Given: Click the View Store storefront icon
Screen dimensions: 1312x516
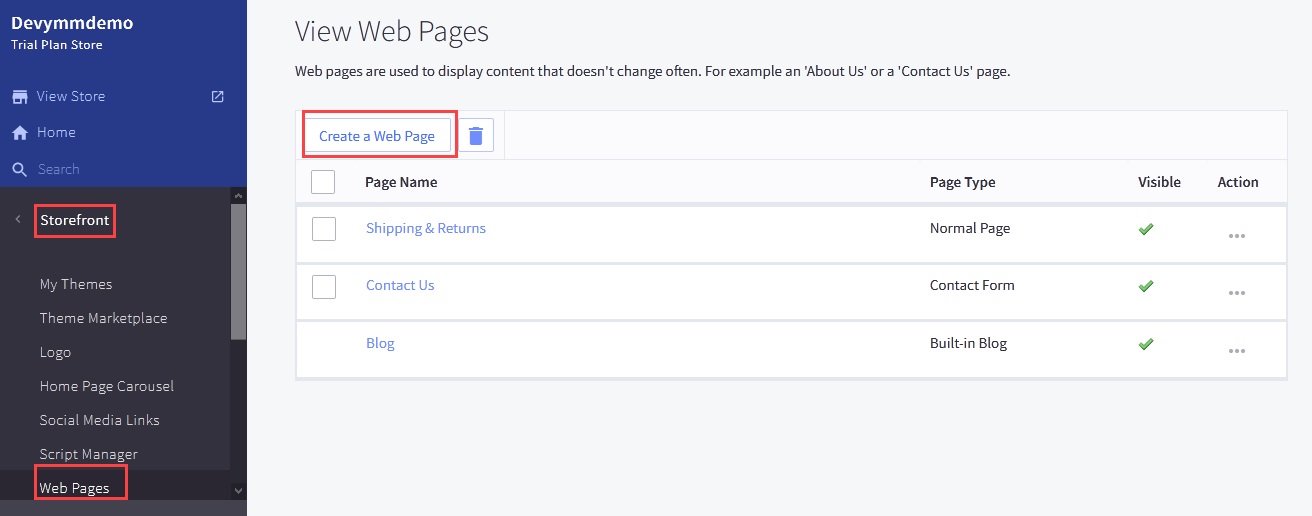Looking at the screenshot, I should 19,97.
